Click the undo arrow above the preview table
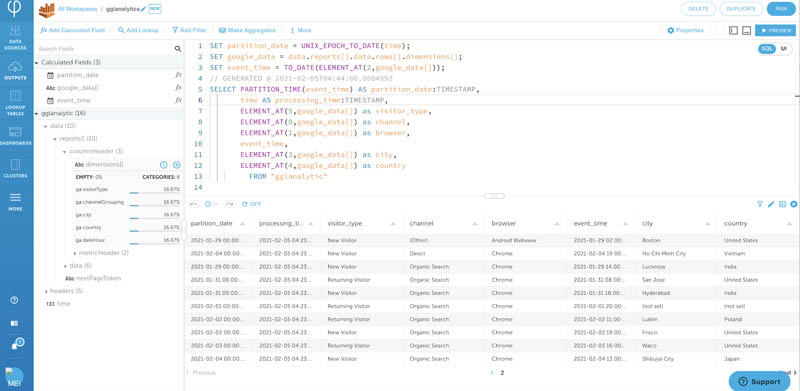 pos(194,204)
